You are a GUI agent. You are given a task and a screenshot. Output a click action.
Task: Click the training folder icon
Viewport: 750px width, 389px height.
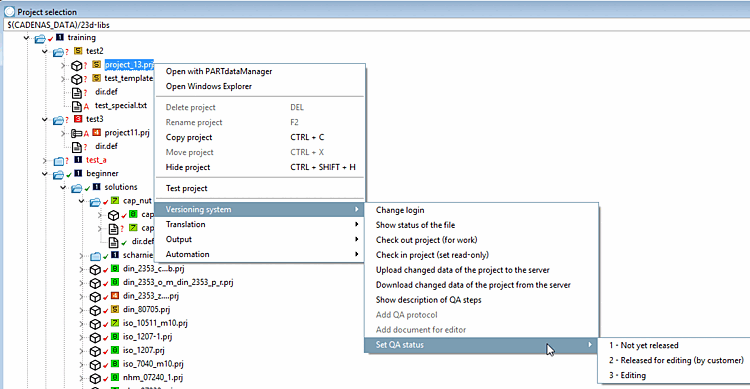[x=40, y=38]
